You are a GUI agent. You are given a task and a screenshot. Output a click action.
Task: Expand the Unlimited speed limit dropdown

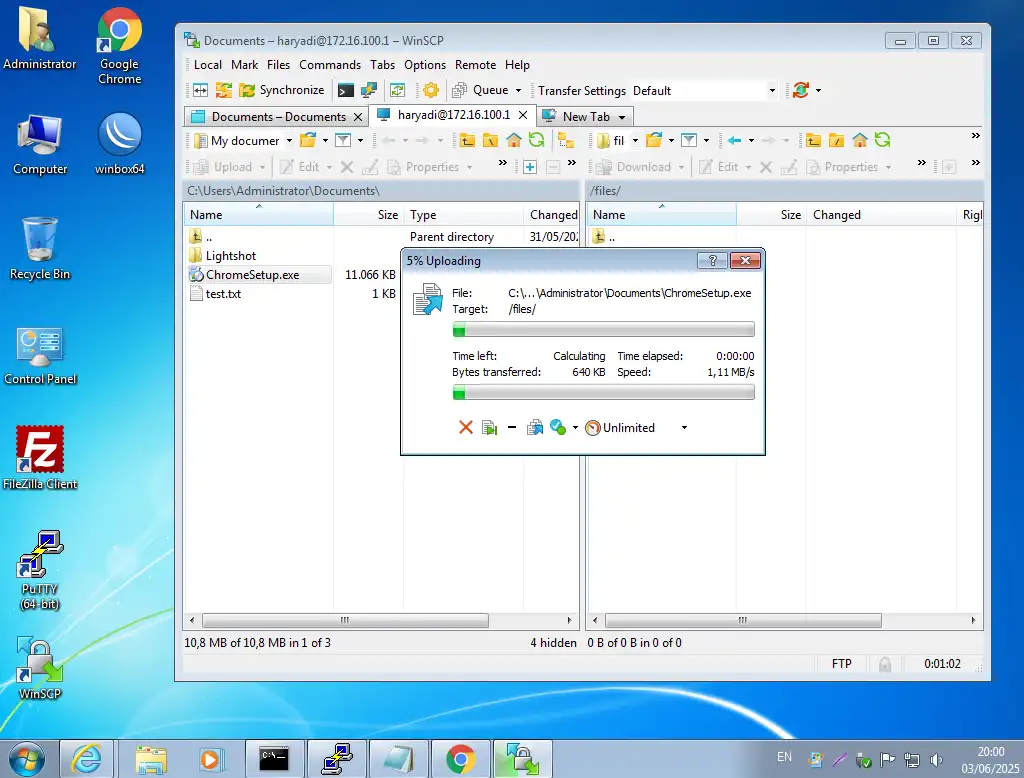[684, 428]
